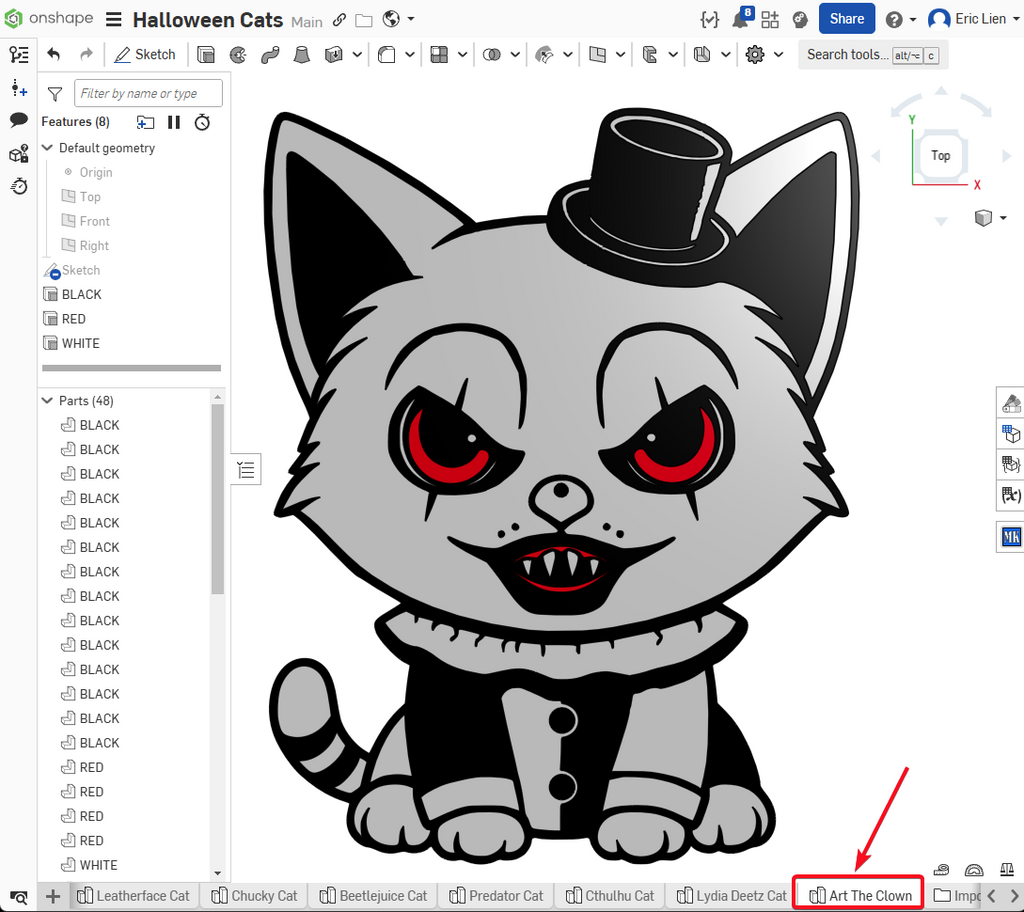Open the custom features gear

[755, 54]
